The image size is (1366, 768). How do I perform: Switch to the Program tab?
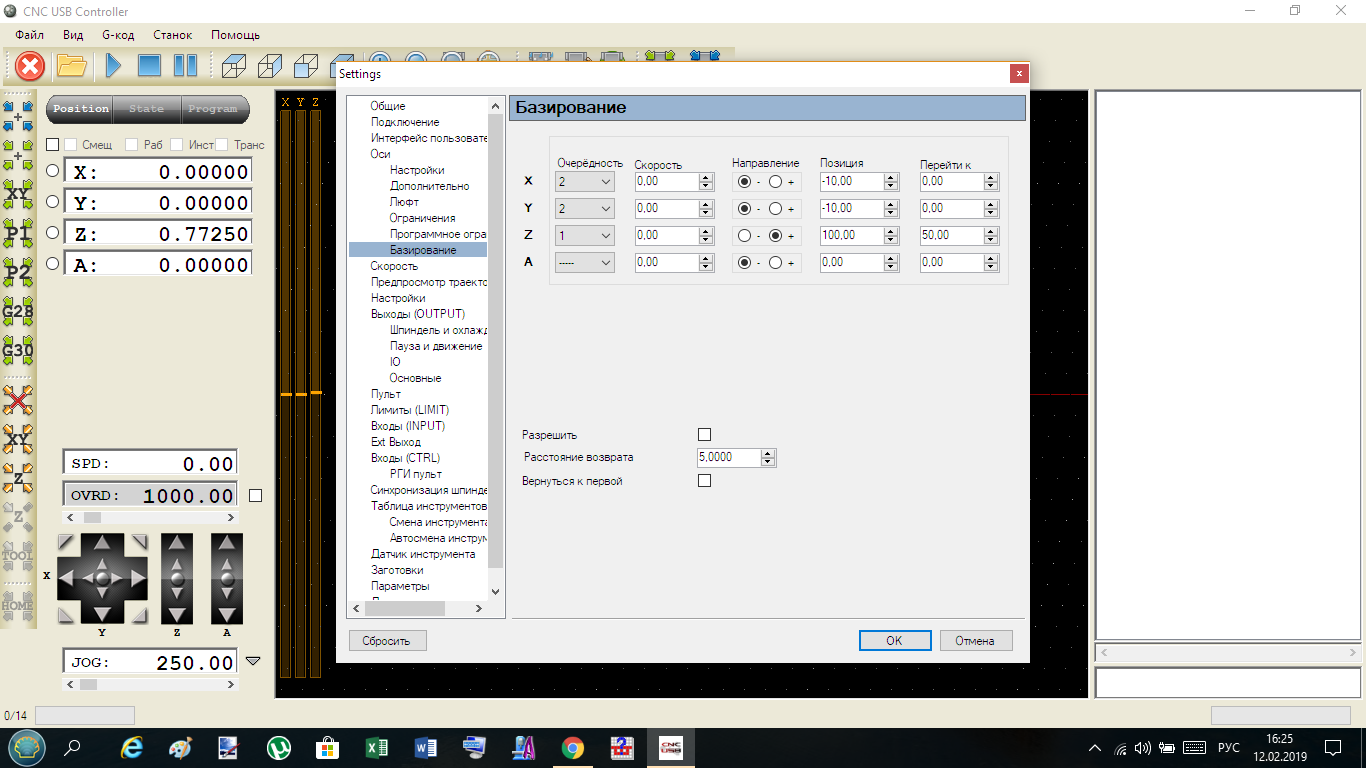pyautogui.click(x=213, y=109)
